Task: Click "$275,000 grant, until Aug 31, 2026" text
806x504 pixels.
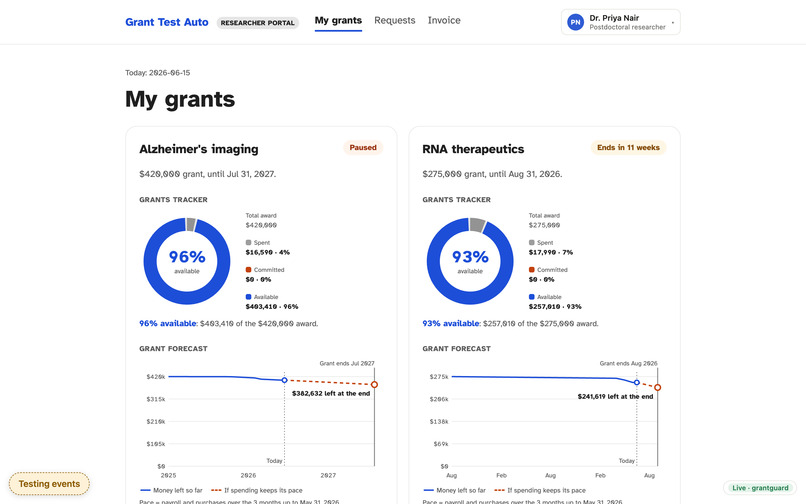Action: tap(492, 174)
